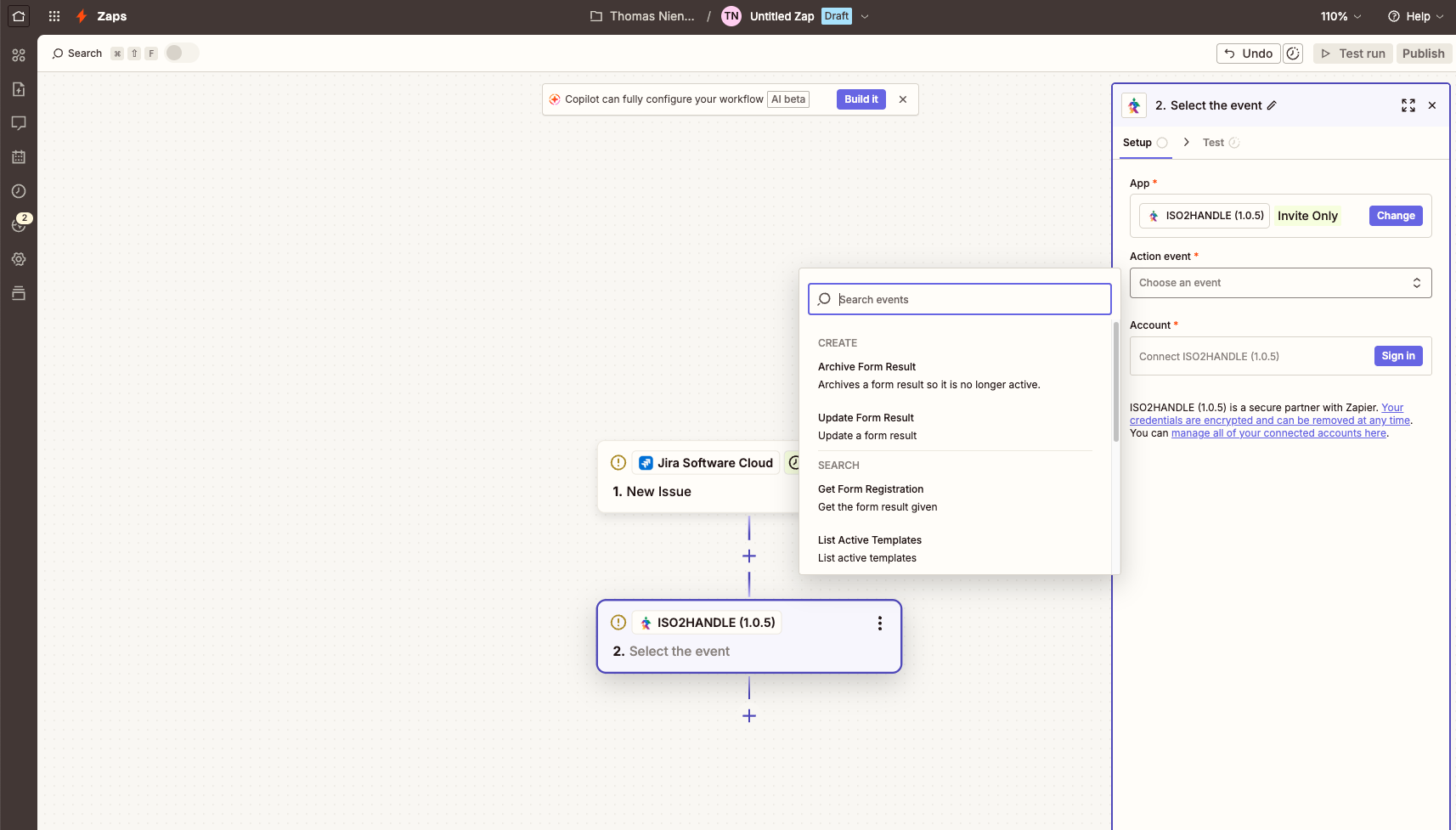Select the List Active Templates event
This screenshot has width=1456, height=830.
(x=869, y=540)
